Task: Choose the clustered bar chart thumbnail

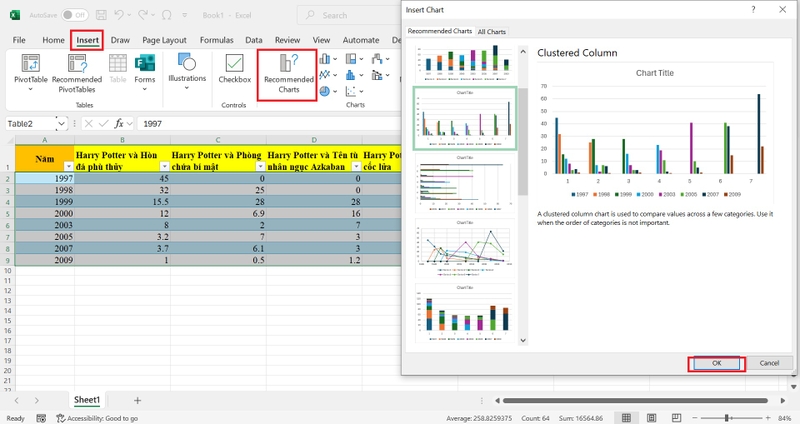Action: coord(464,184)
